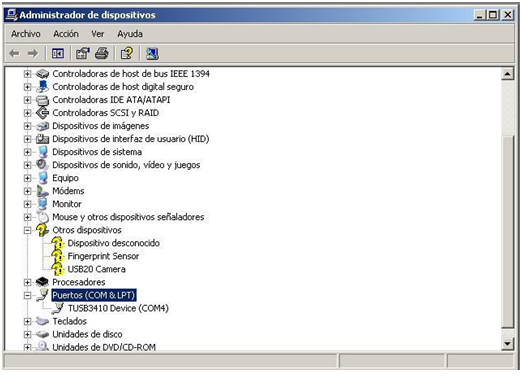
Task: Open the Help toolbar icon
Action: 127,53
